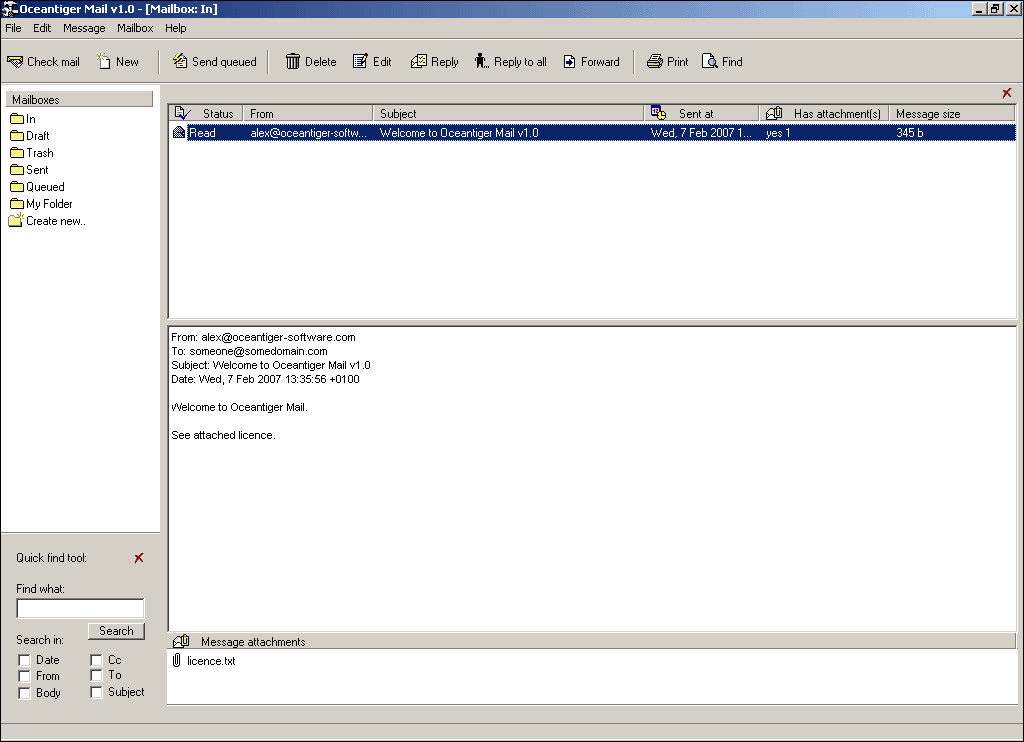Click the alex@oceantiger-softw... sender cell
Viewport: 1024px width, 742px height.
pyautogui.click(x=308, y=133)
